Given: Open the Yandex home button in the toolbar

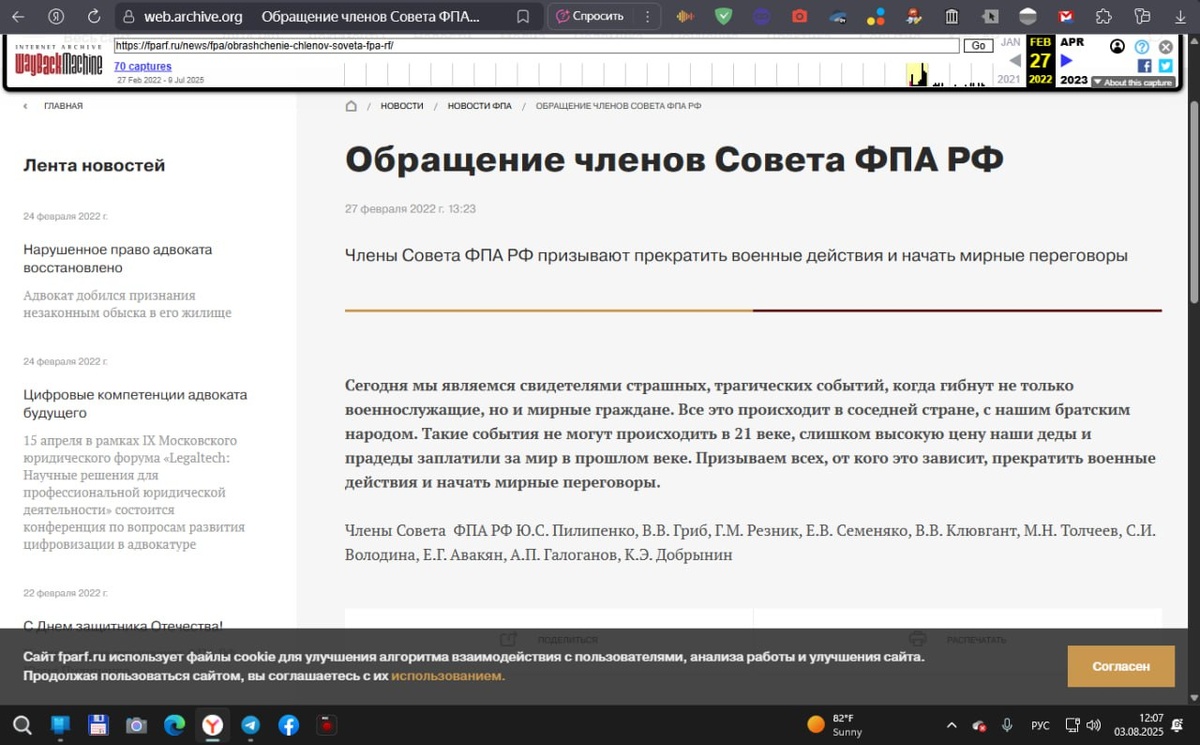Looking at the screenshot, I should (x=56, y=16).
